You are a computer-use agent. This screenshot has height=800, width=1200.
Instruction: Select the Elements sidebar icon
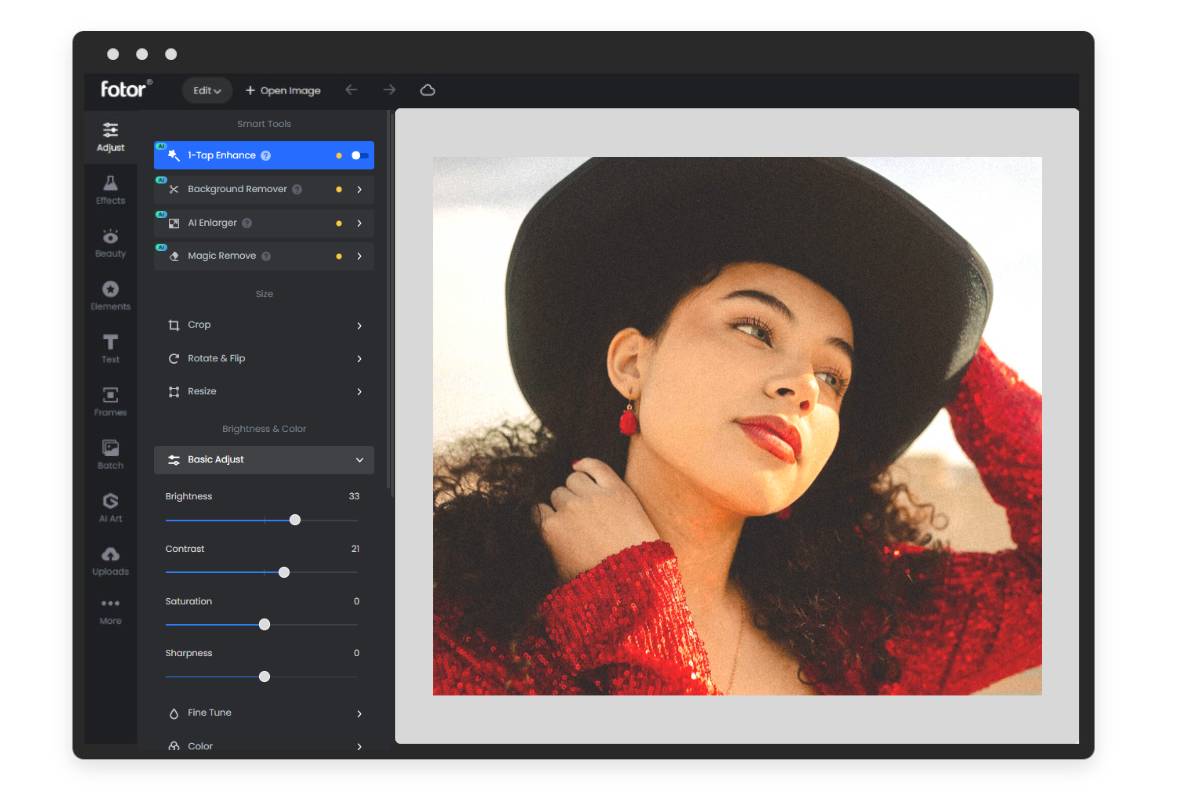110,295
